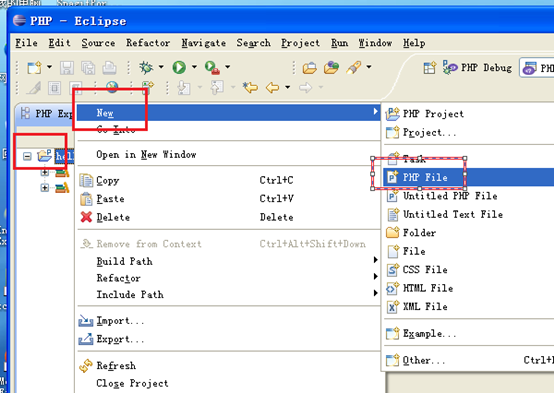This screenshot has height=393, width=554.
Task: Create a new HTML File
Action: [468, 288]
